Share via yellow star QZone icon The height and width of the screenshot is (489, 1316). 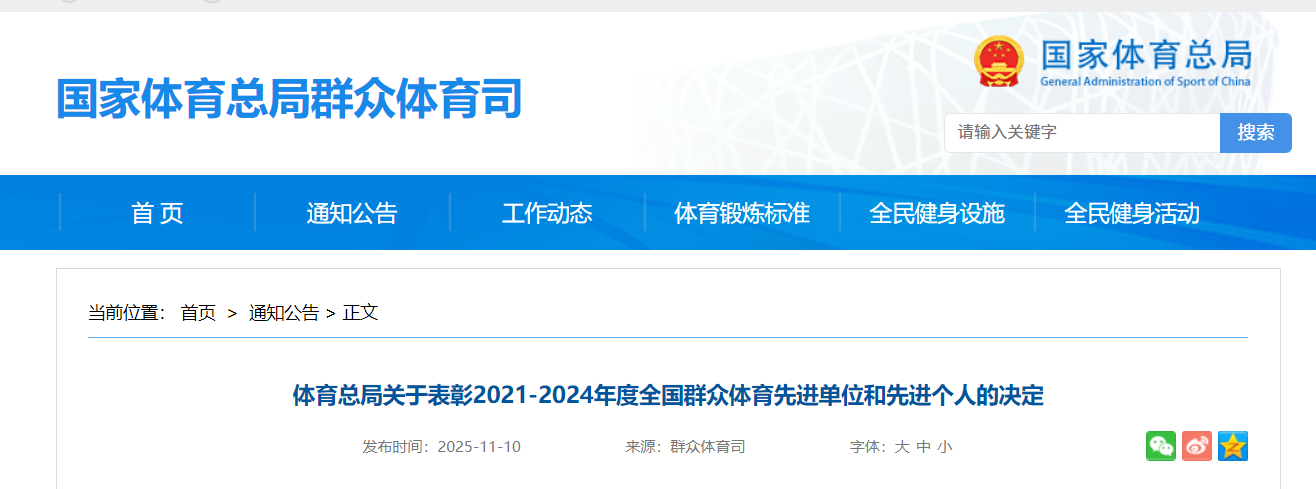1233,446
